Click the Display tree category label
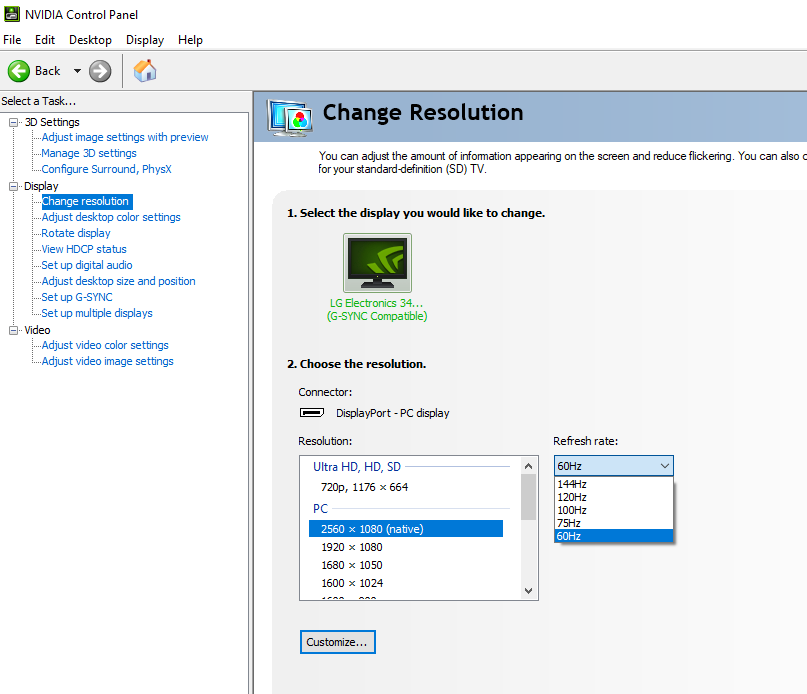The width and height of the screenshot is (807, 694). 41,186
